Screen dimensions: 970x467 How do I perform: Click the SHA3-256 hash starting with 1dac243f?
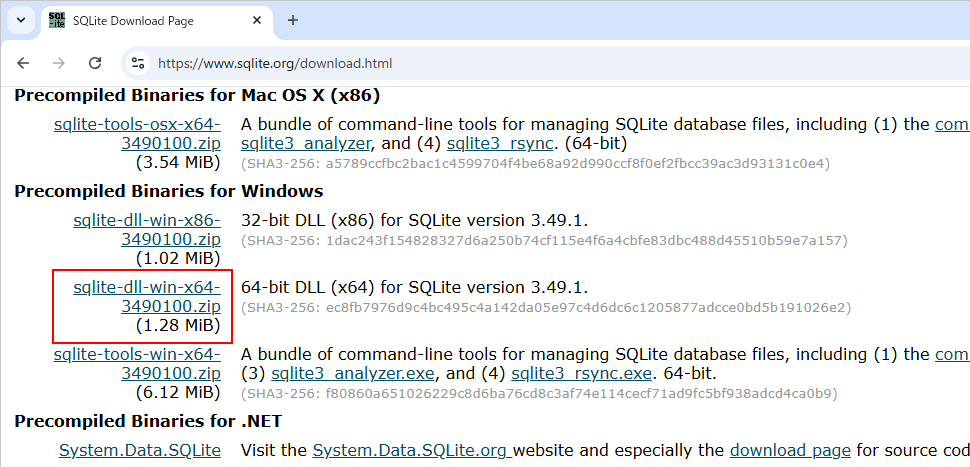(x=544, y=239)
